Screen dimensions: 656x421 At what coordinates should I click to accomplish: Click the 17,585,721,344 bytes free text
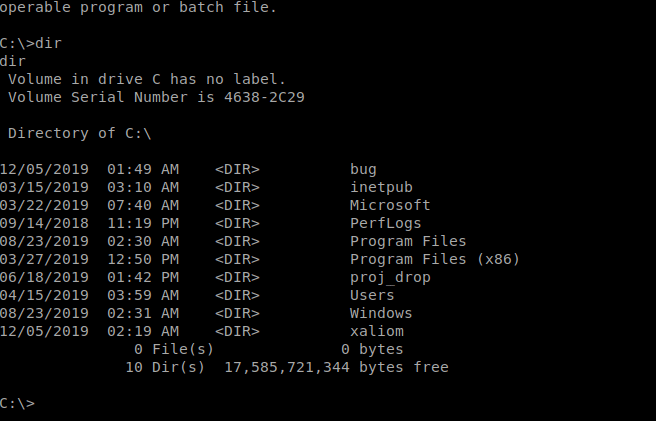pos(336,367)
